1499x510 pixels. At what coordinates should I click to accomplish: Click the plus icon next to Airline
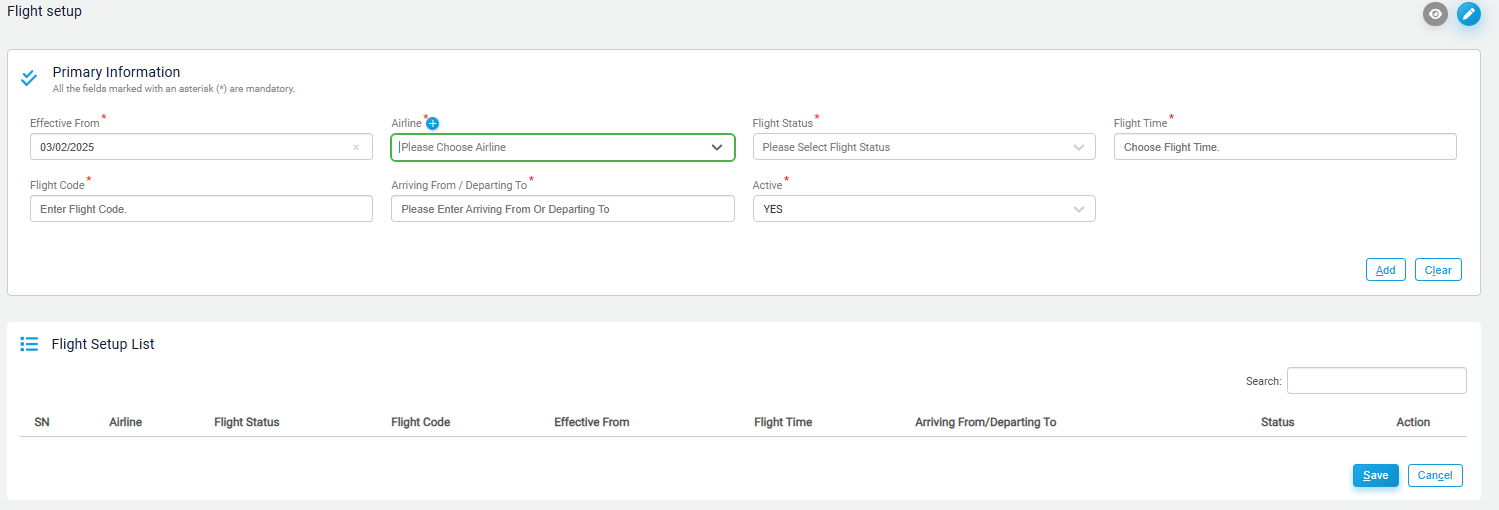[x=433, y=124]
